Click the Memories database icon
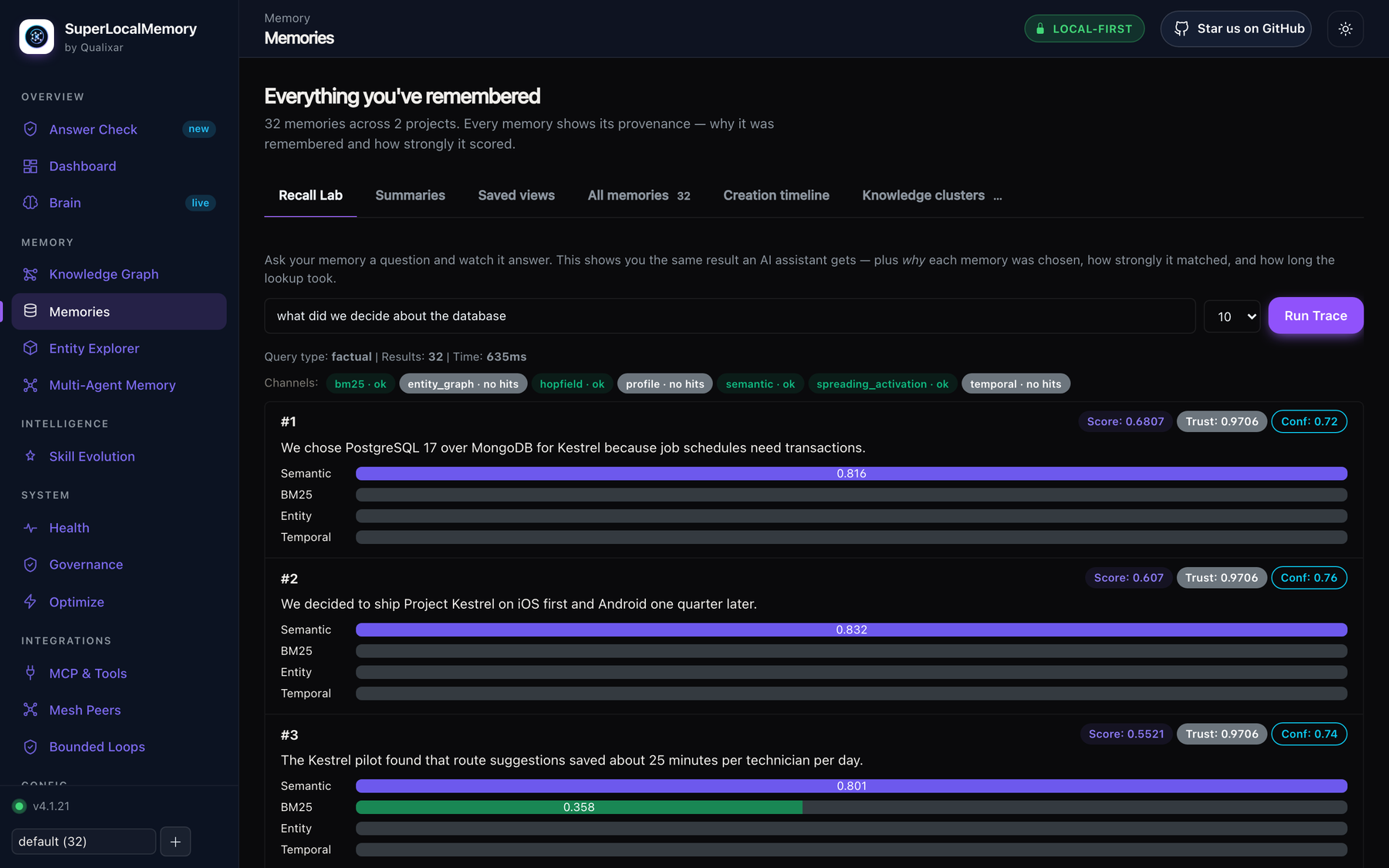The width and height of the screenshot is (1389, 868). point(30,311)
